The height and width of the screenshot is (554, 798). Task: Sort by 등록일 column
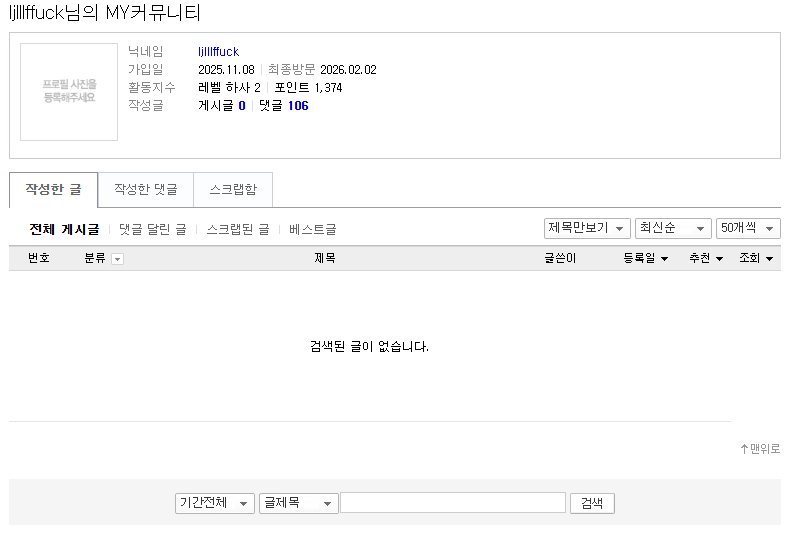pyautogui.click(x=645, y=258)
